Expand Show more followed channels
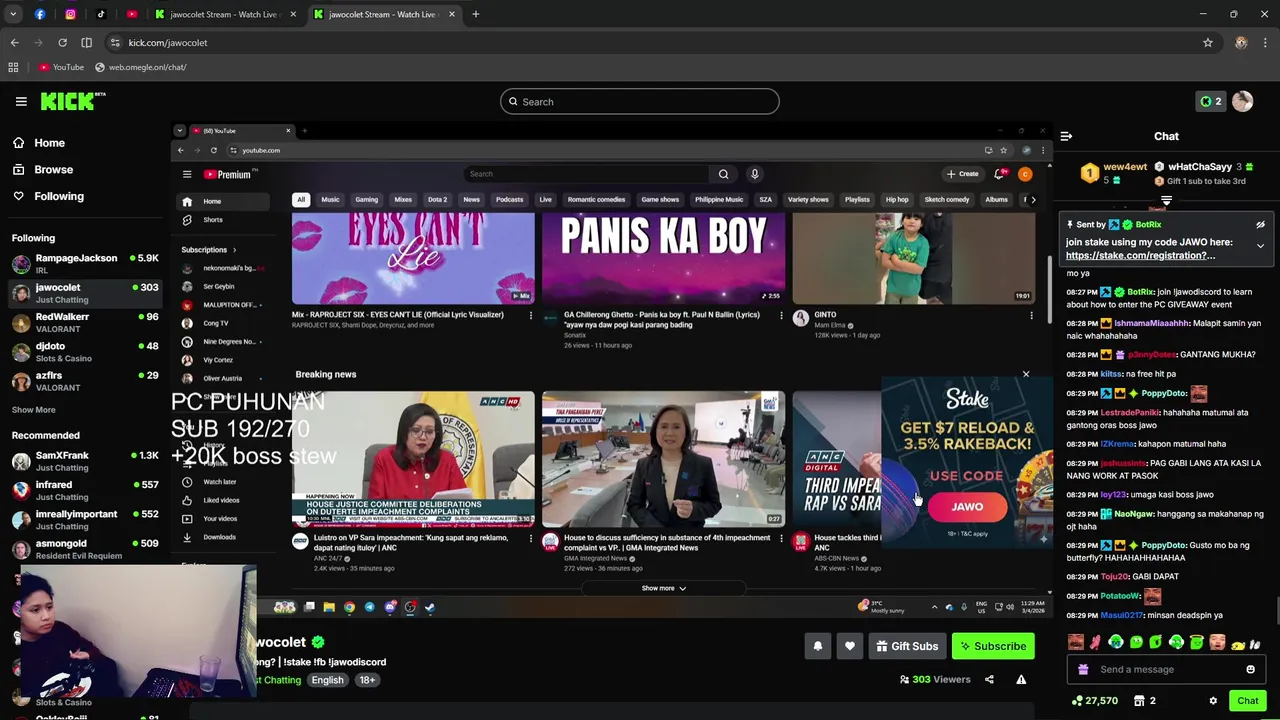Image resolution: width=1280 pixels, height=720 pixels. tap(33, 410)
